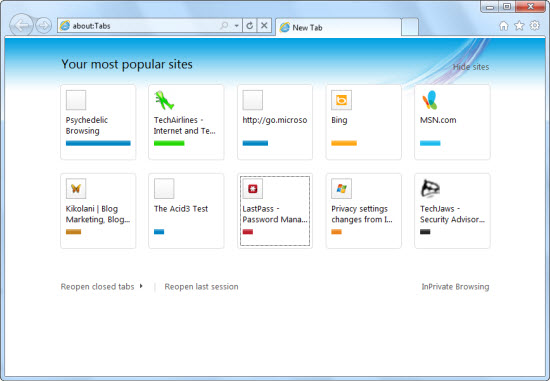Open the TechAirlines - Internet and Te... title
Viewport: 550px width, 381px height.
pos(185,125)
